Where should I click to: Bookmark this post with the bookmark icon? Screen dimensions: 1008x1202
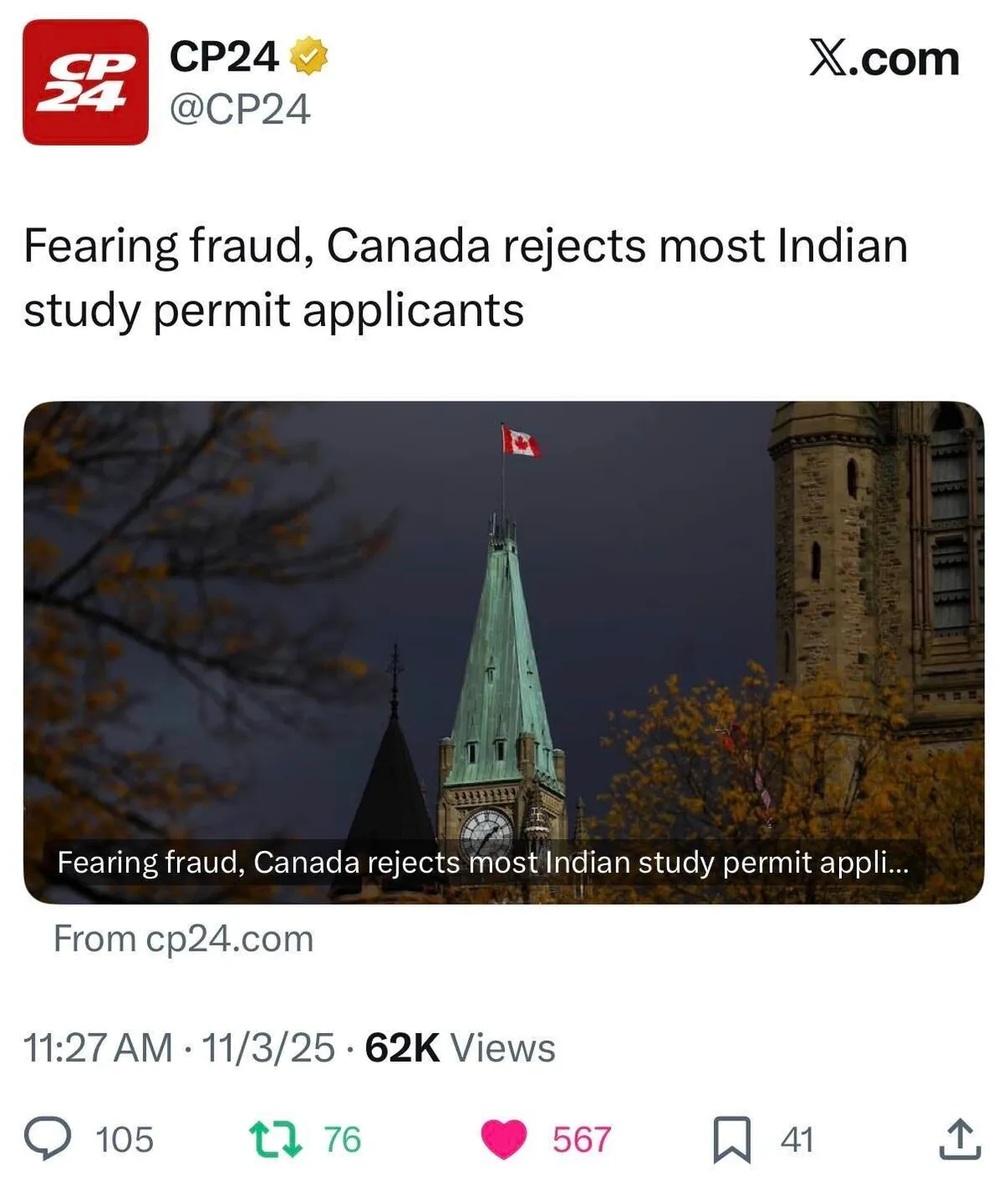tap(732, 1140)
